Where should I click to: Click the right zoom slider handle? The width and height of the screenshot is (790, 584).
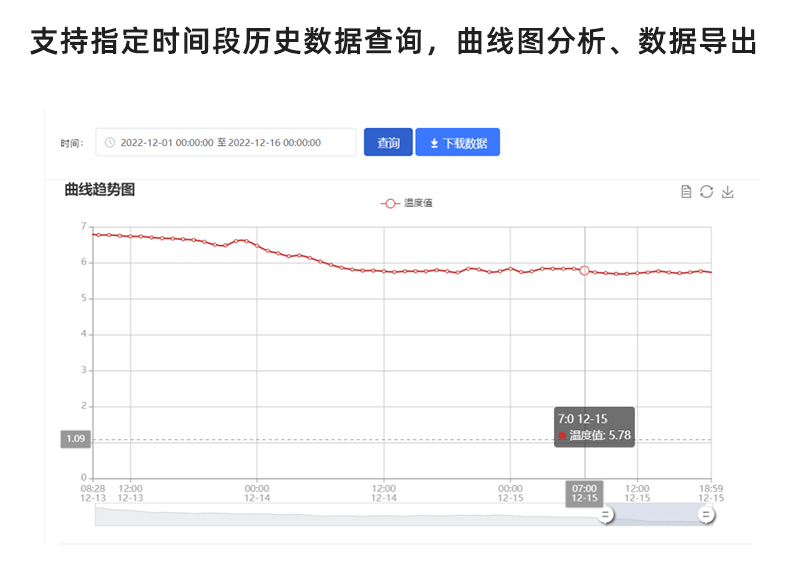pos(706,515)
